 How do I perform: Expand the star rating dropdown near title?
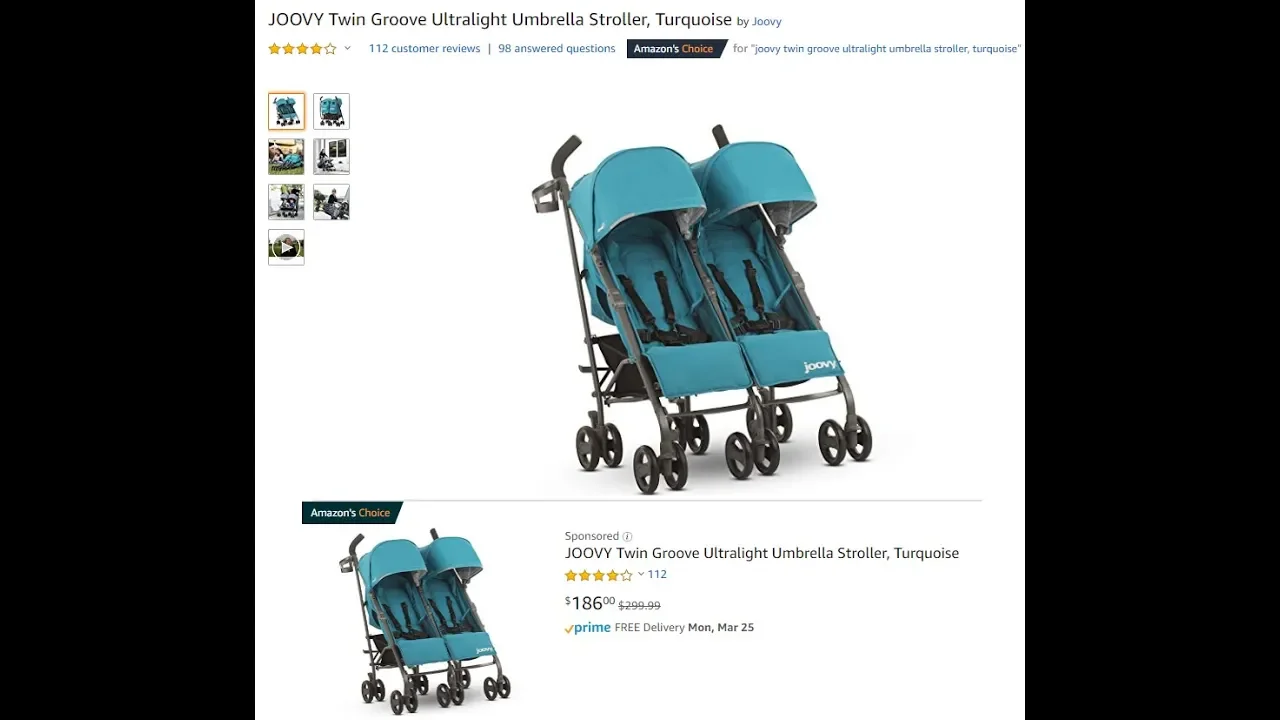347,48
